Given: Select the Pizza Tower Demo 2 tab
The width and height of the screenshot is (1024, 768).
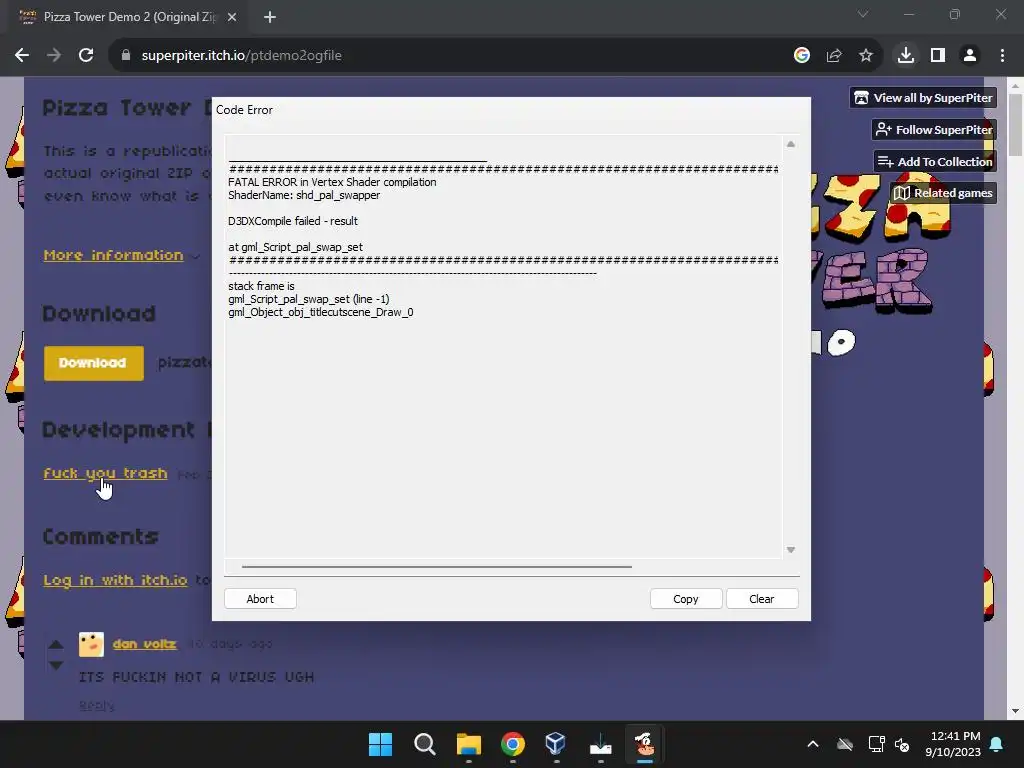Looking at the screenshot, I should 129,17.
